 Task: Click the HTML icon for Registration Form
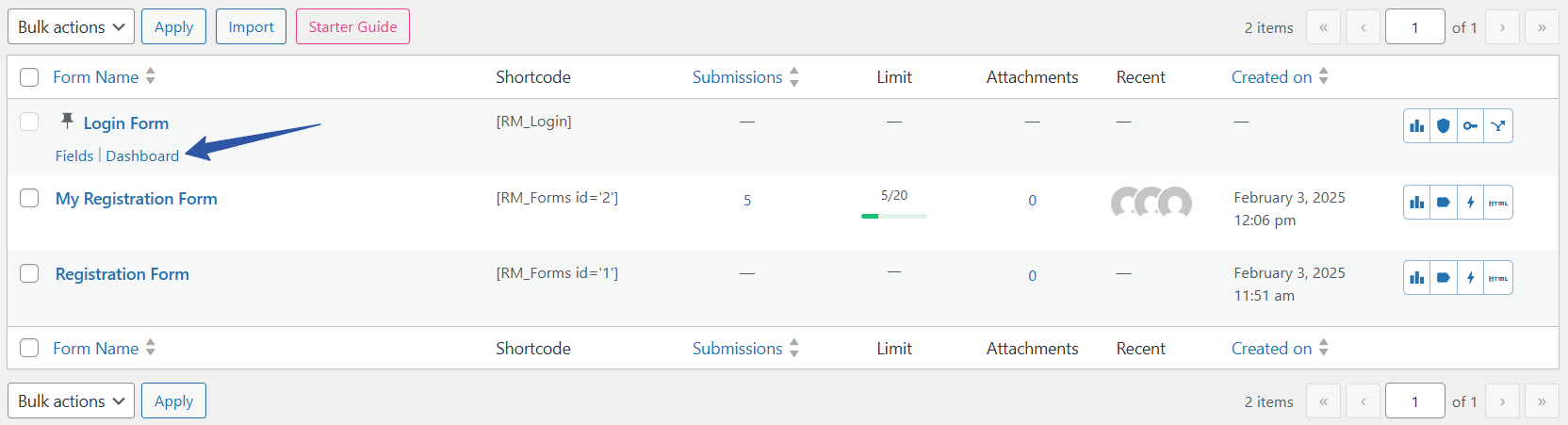point(1498,278)
